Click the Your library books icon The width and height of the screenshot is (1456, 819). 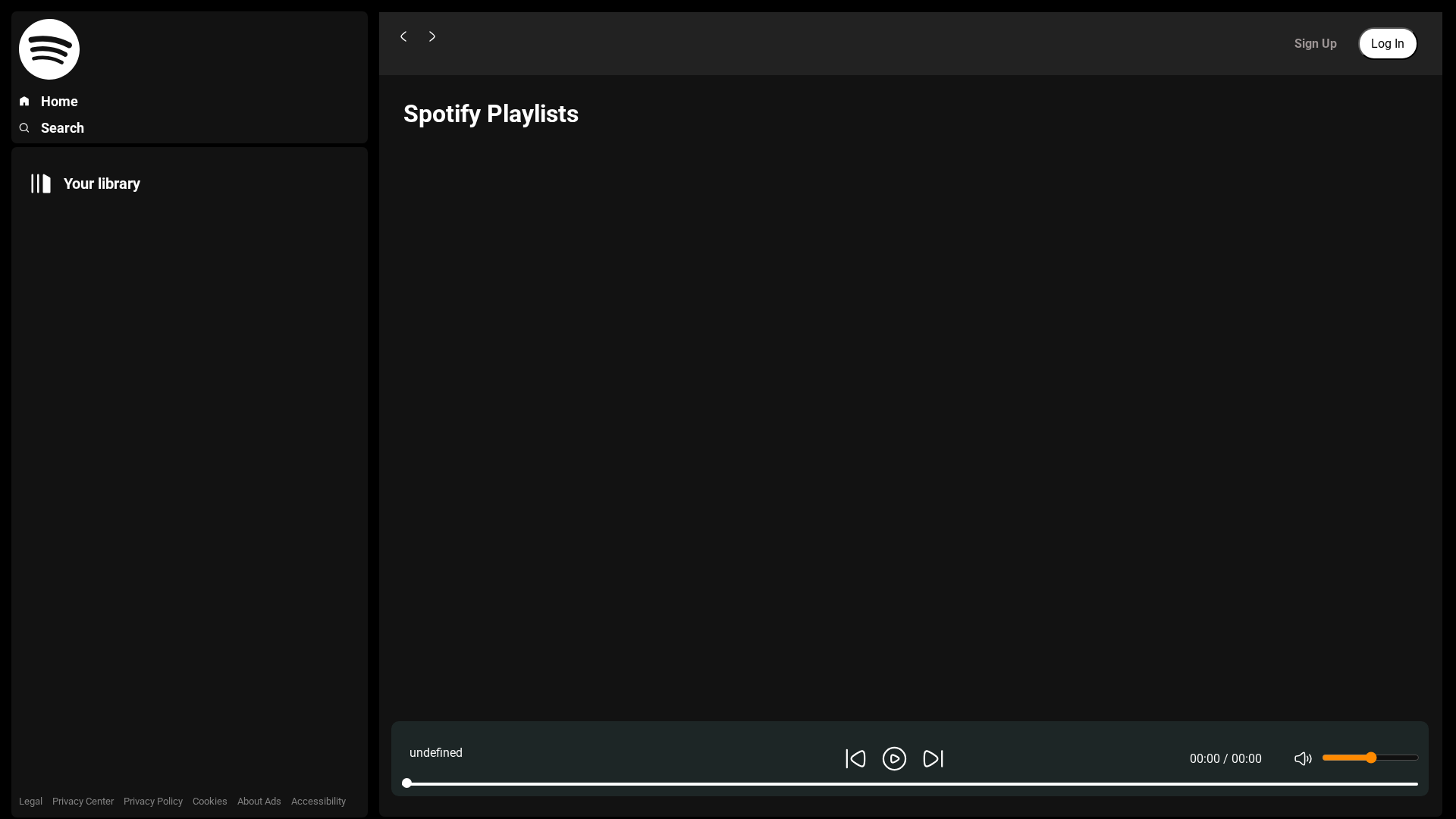(x=41, y=184)
